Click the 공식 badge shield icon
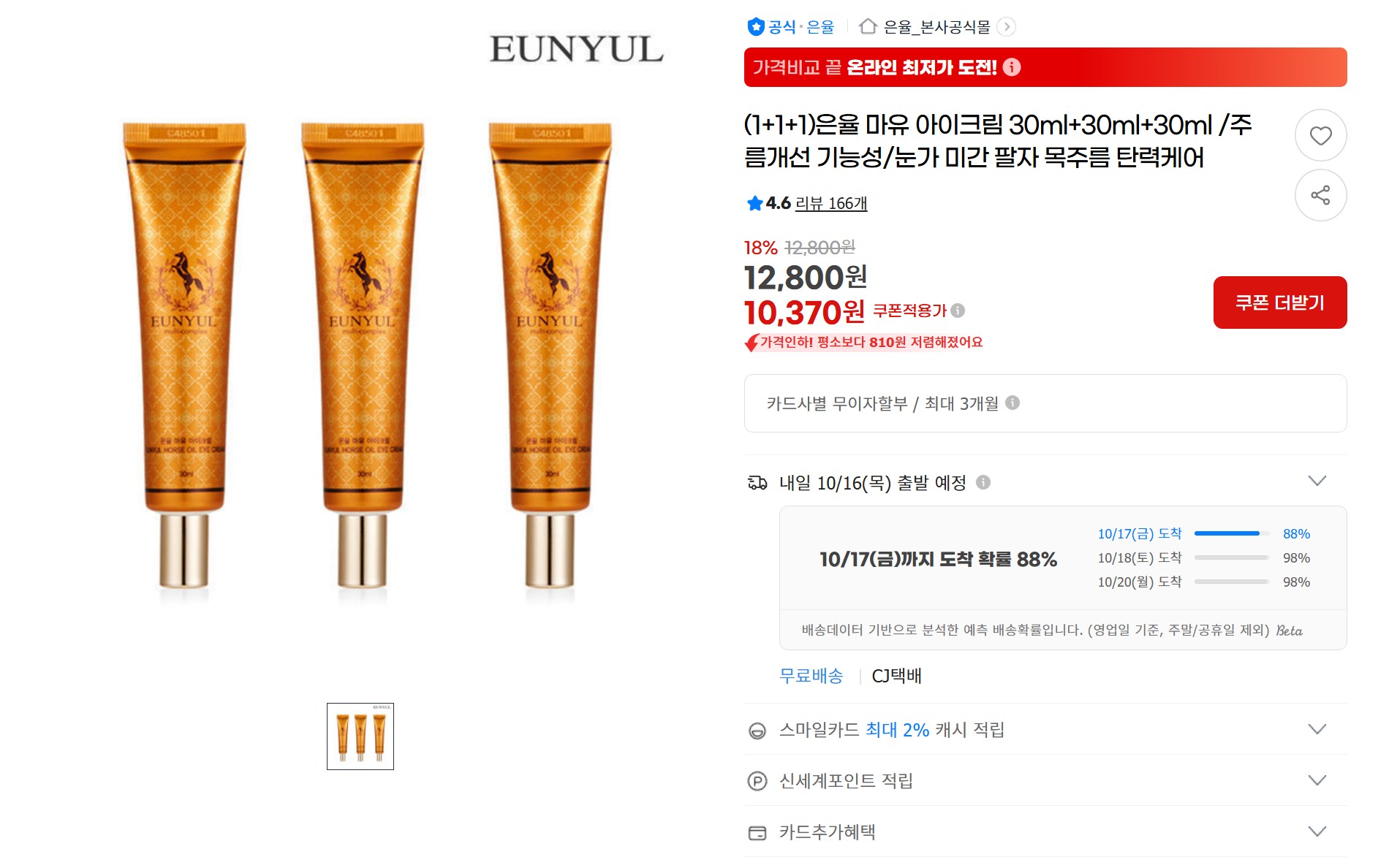Image resolution: width=1389 pixels, height=868 pixels. tap(755, 27)
